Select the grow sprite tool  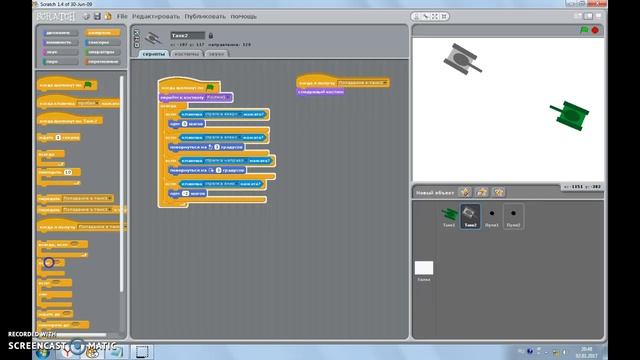435,16
